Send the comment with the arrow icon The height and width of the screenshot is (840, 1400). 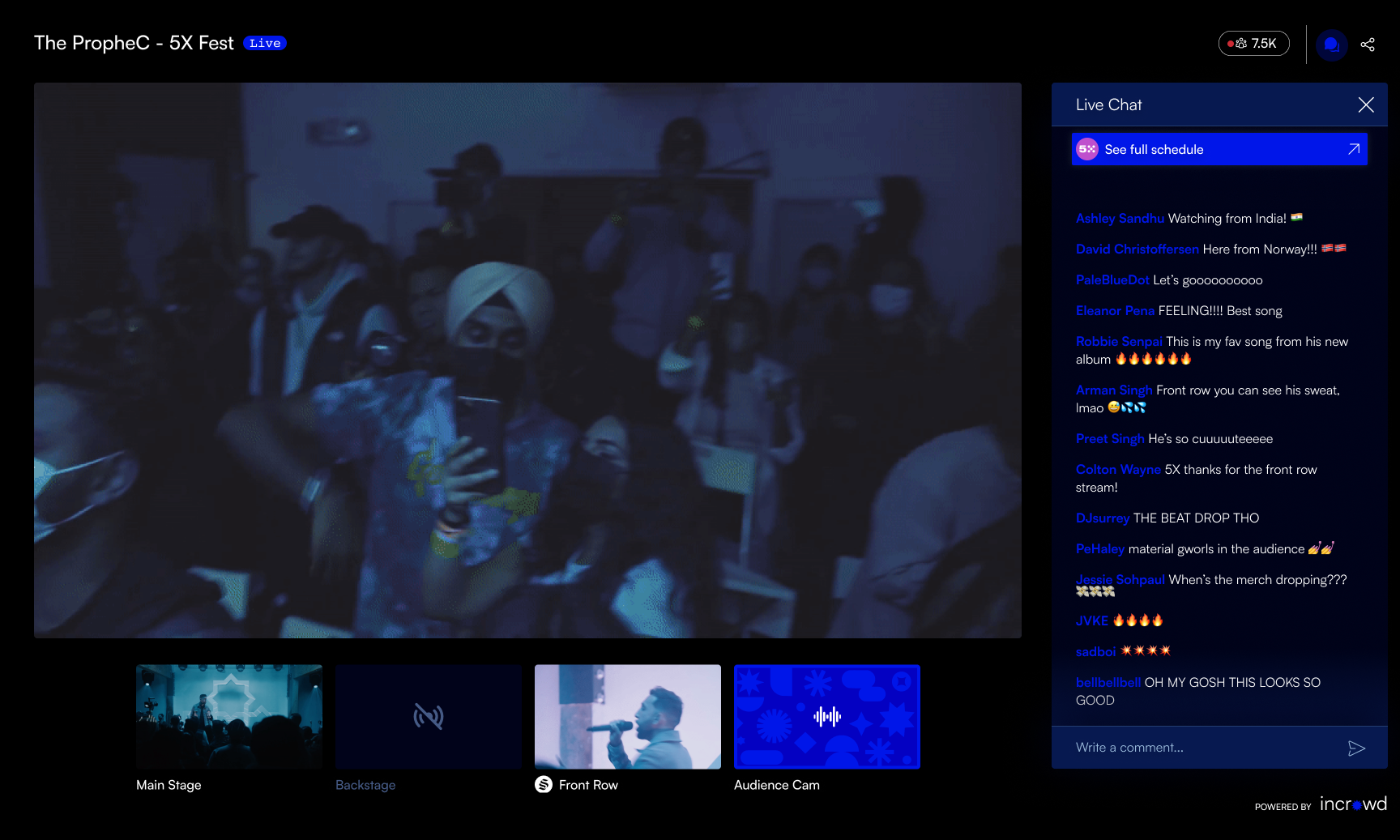click(1357, 748)
